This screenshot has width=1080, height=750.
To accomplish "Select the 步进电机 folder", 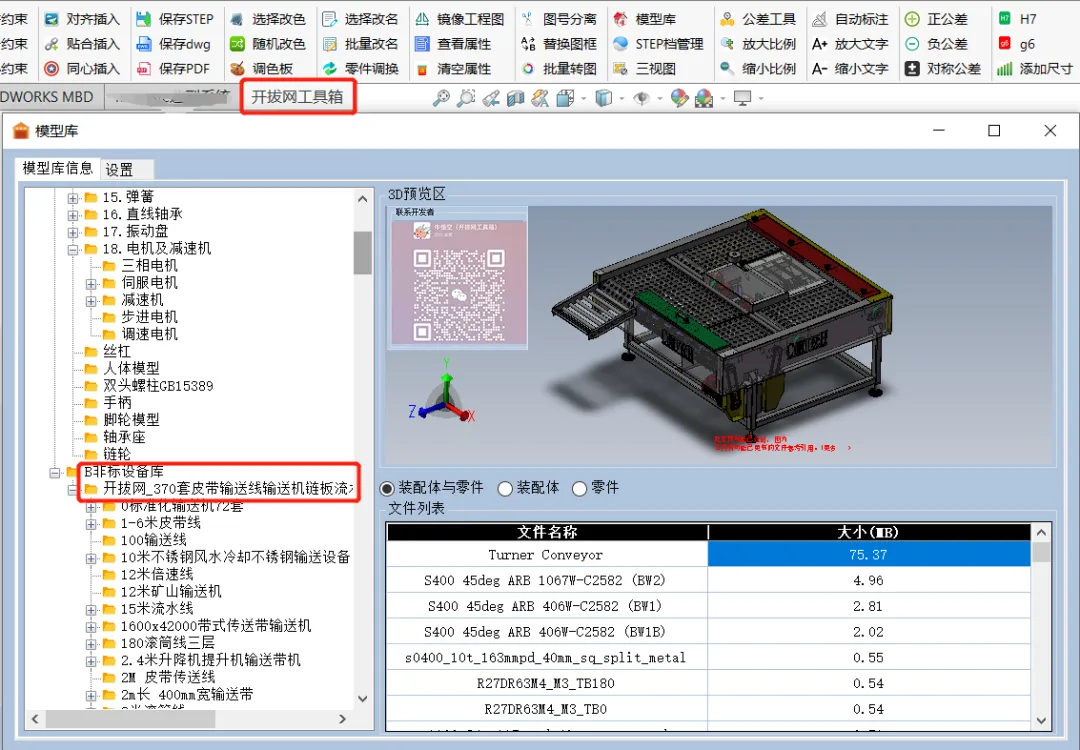I will point(149,317).
